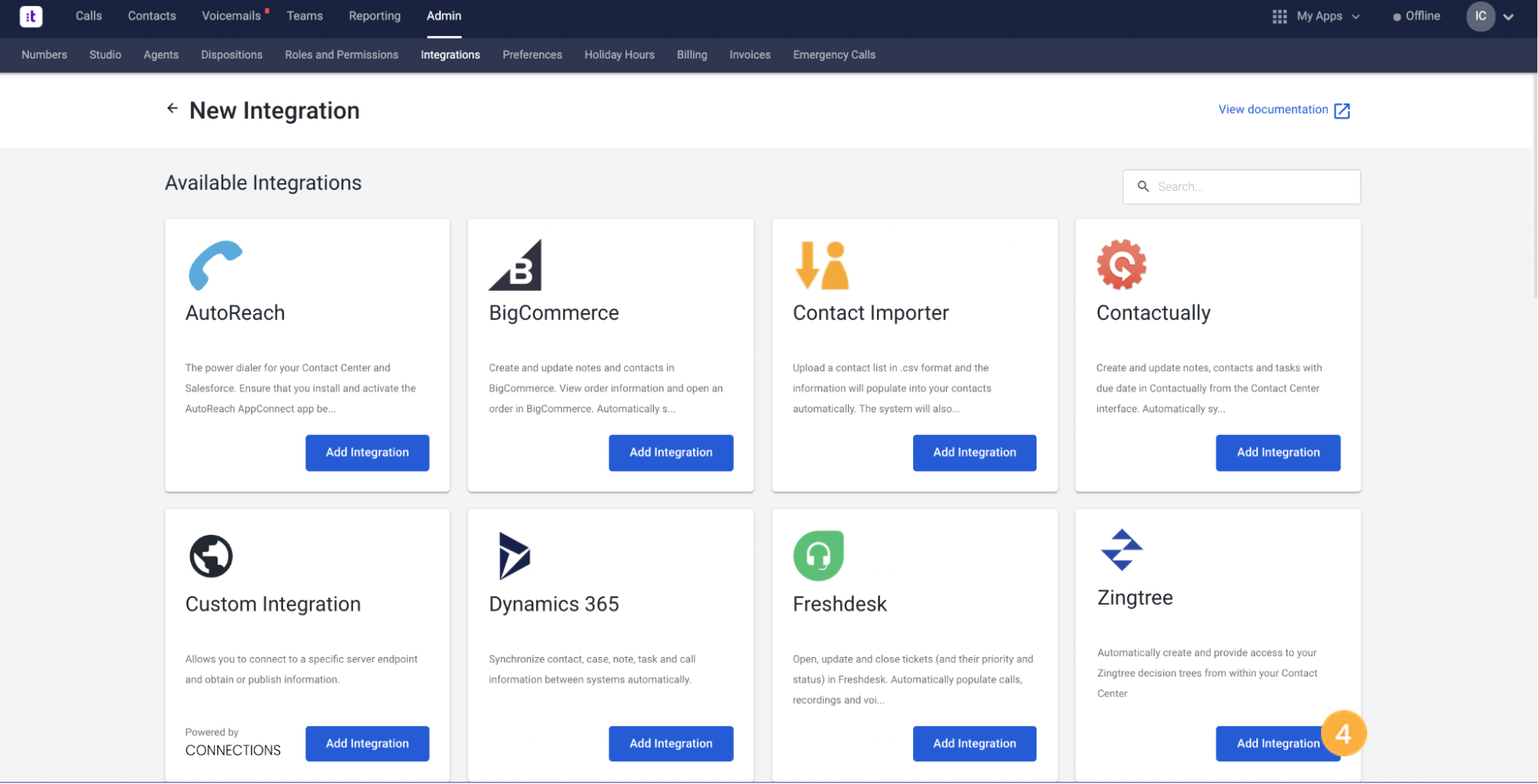1538x784 pixels.
Task: Go to Numbers admin section
Action: point(44,55)
